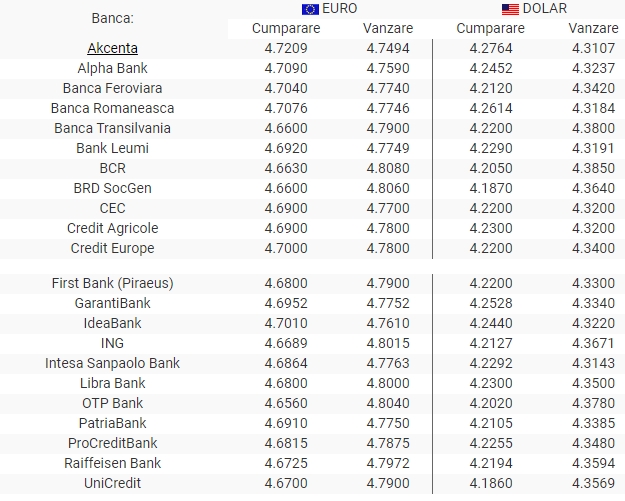This screenshot has height=501, width=625.
Task: Click Libra Bank euro selling rate 4.8000
Action: [x=388, y=383]
